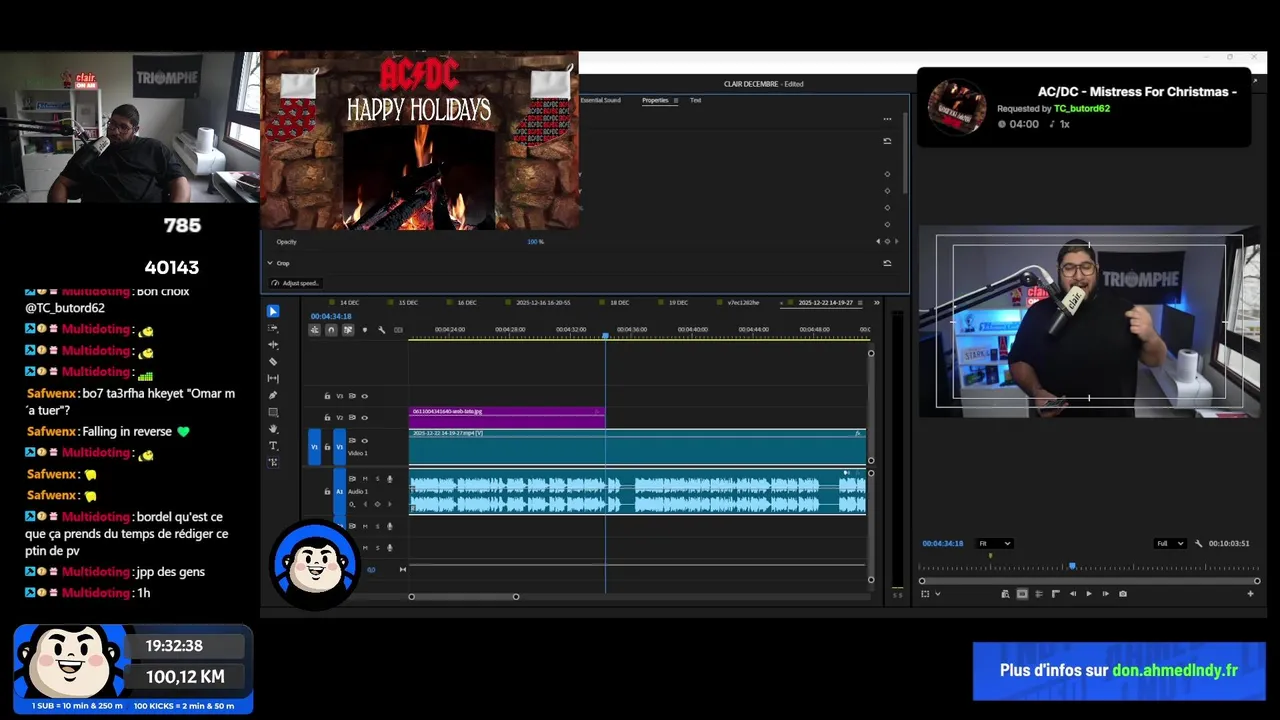Click the timeline horizontal zoom scrollbar

pos(463,597)
